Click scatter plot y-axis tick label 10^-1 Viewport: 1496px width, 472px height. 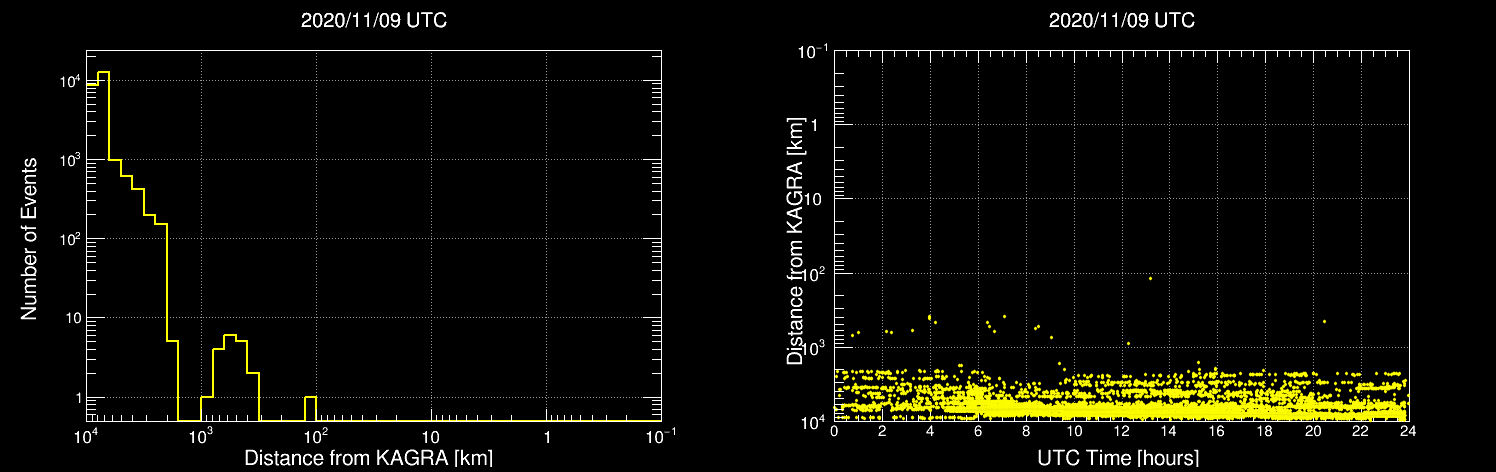812,50
